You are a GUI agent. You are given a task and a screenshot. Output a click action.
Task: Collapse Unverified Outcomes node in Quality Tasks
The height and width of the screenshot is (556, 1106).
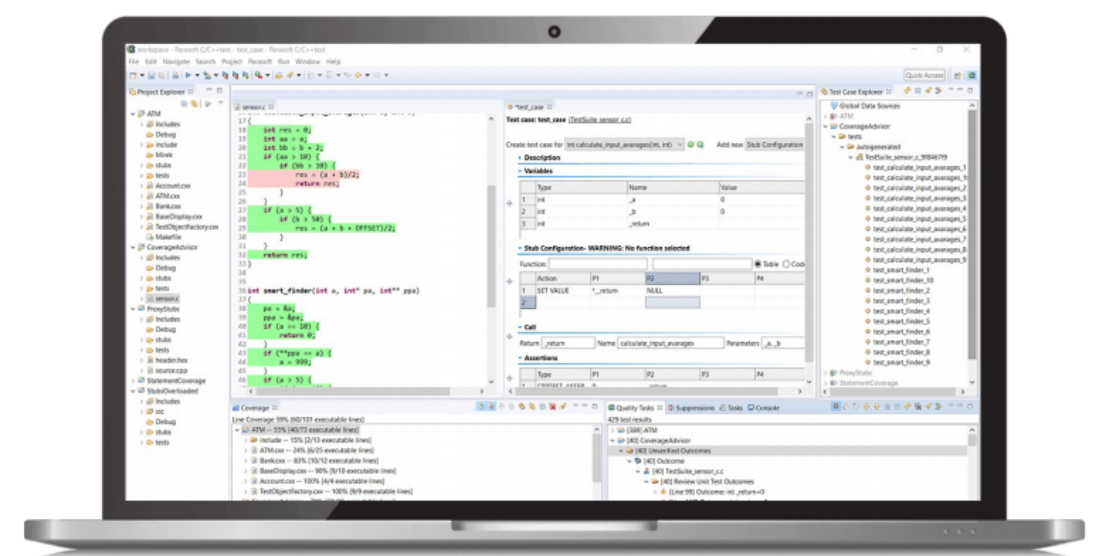point(621,451)
